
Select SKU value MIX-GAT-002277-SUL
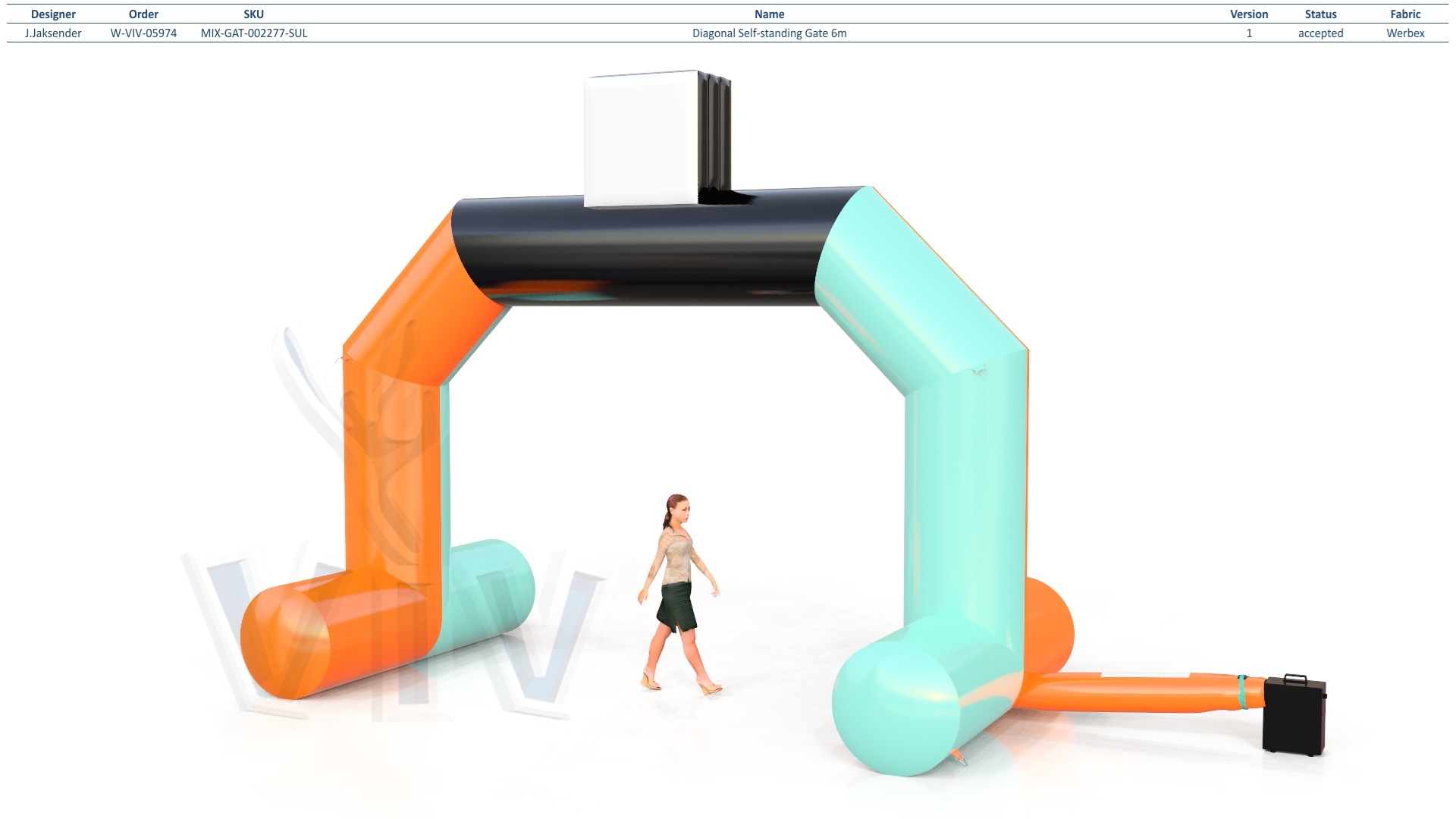click(254, 33)
